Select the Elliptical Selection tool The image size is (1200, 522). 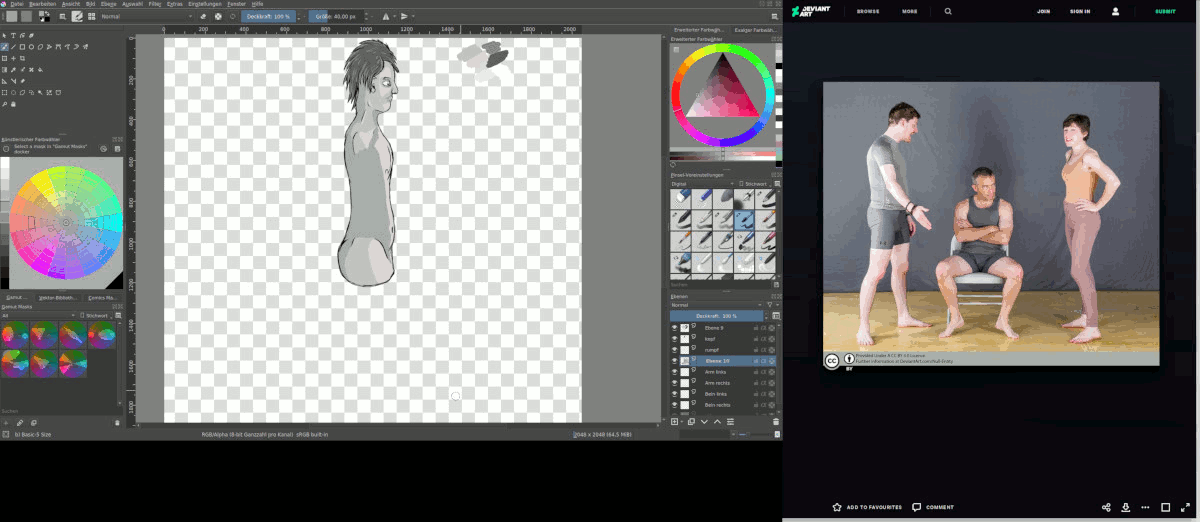(x=13, y=92)
